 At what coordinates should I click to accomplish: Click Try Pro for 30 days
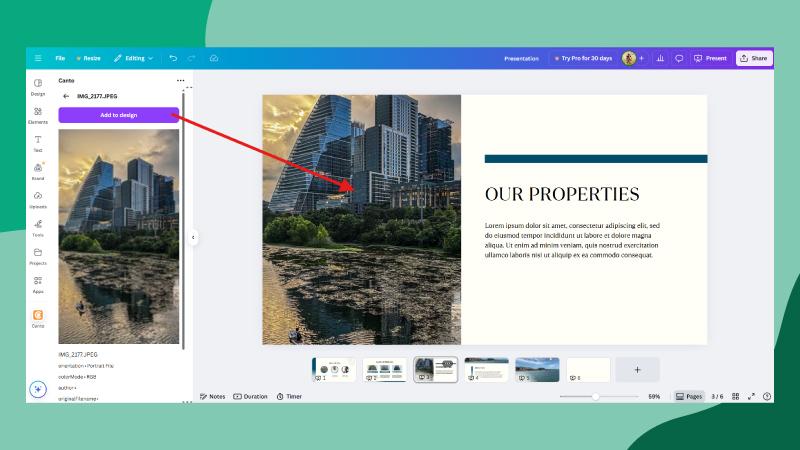click(583, 58)
